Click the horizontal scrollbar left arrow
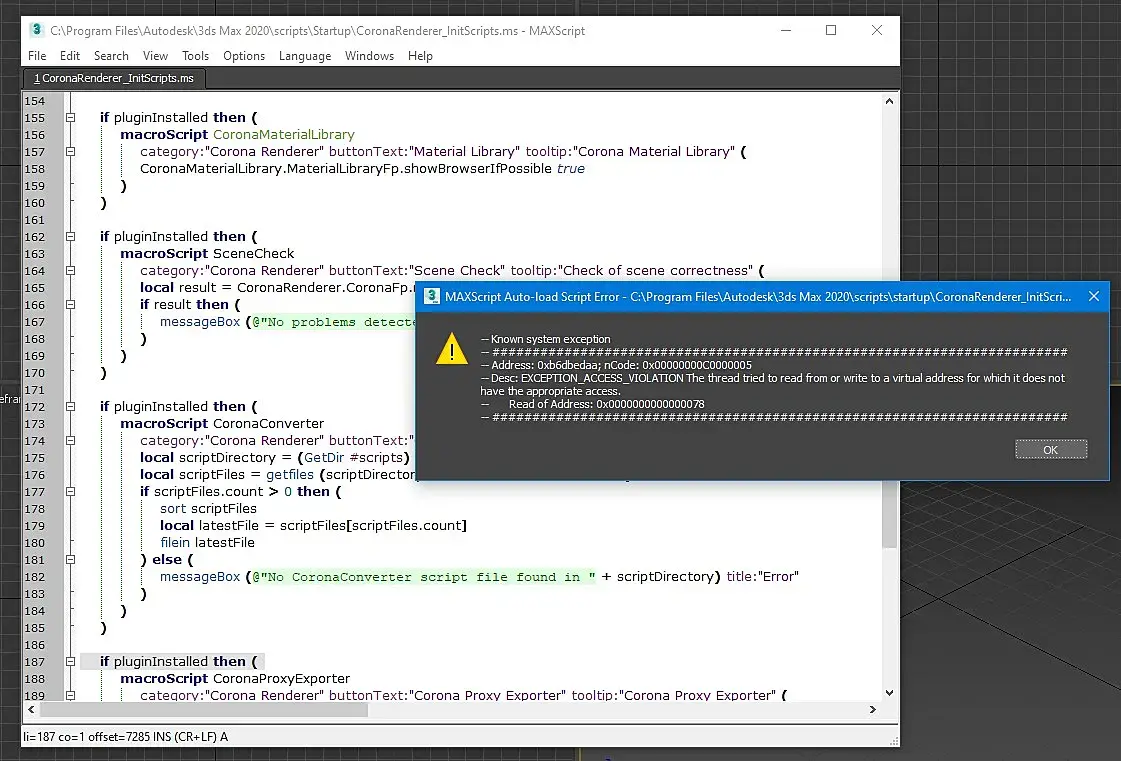Viewport: 1121px width, 761px height. (31, 710)
